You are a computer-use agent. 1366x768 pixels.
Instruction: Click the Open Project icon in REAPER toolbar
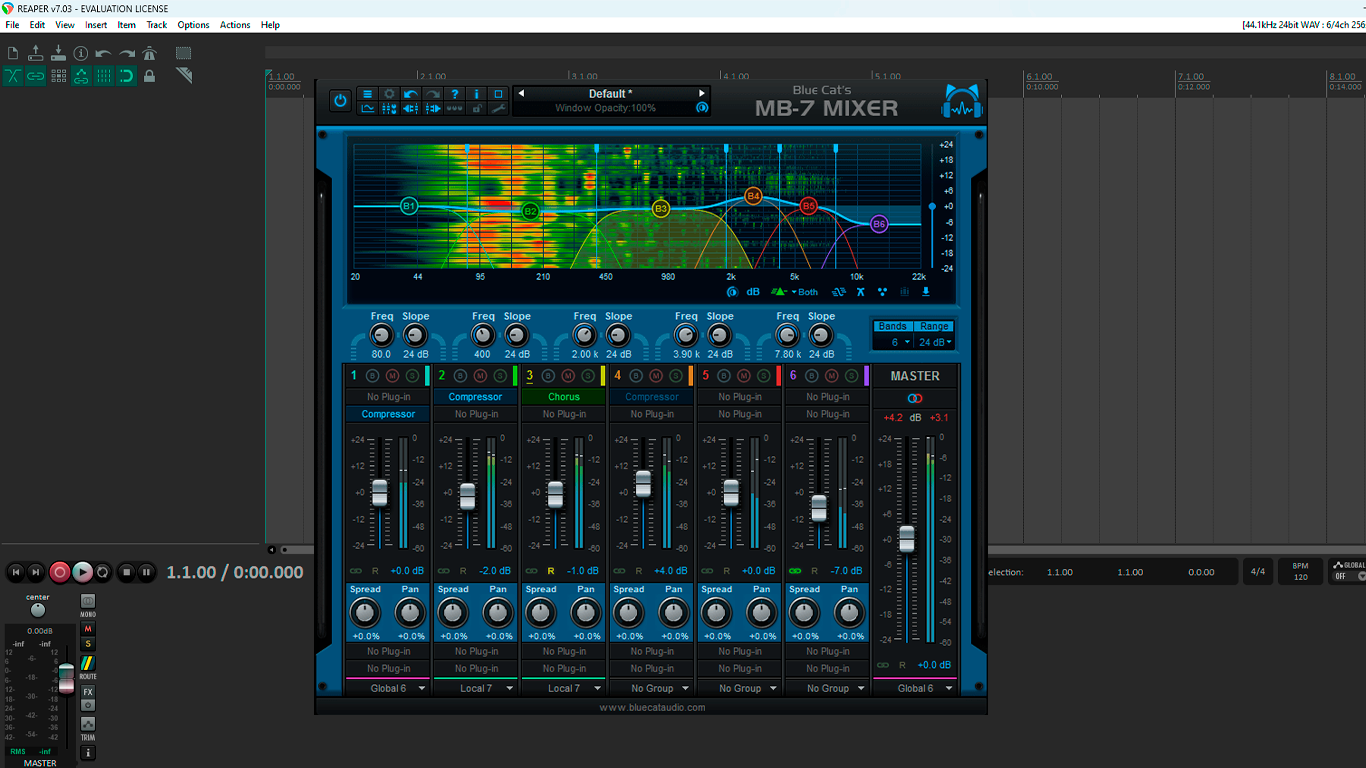[x=36, y=53]
